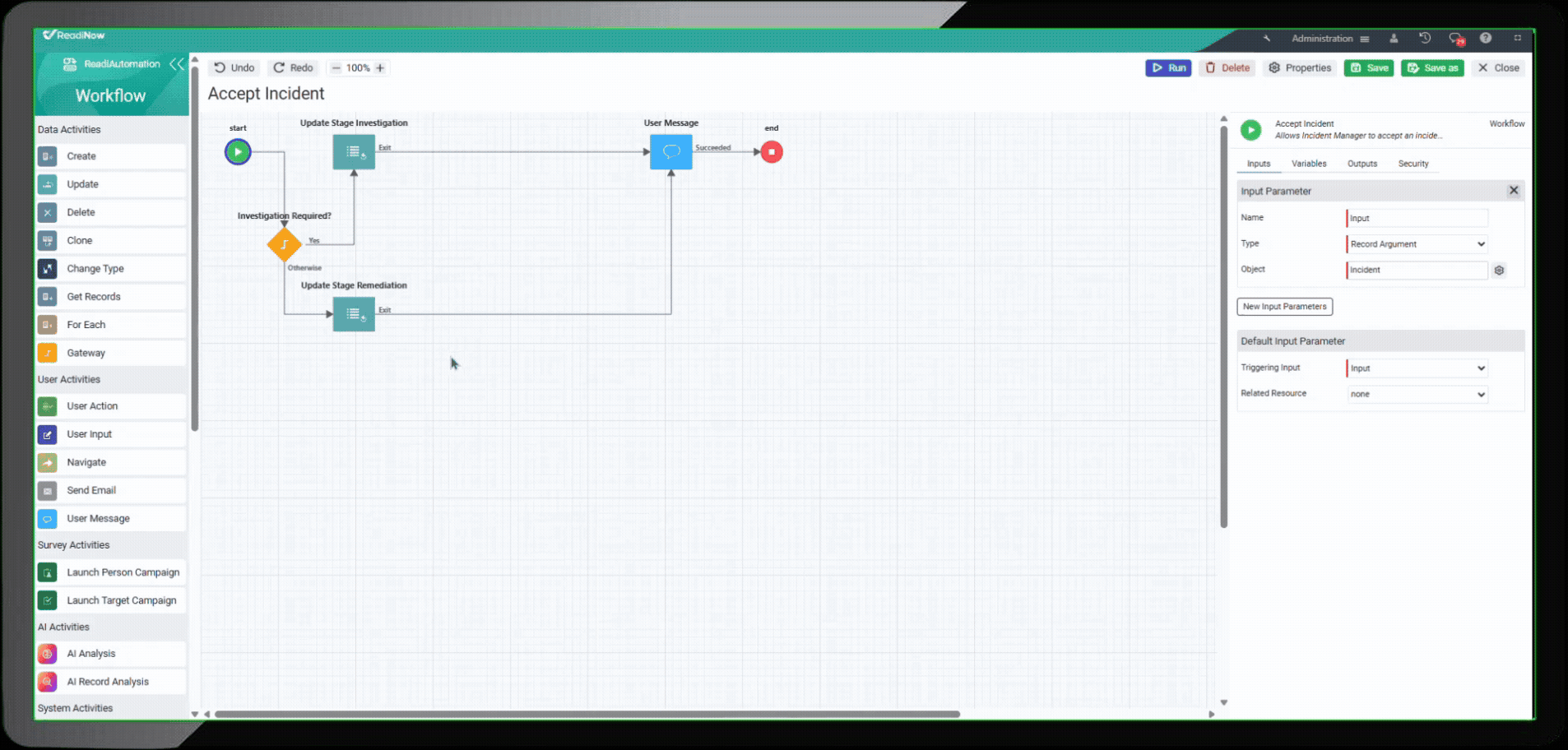Open the Object picker gear icon

[1499, 271]
